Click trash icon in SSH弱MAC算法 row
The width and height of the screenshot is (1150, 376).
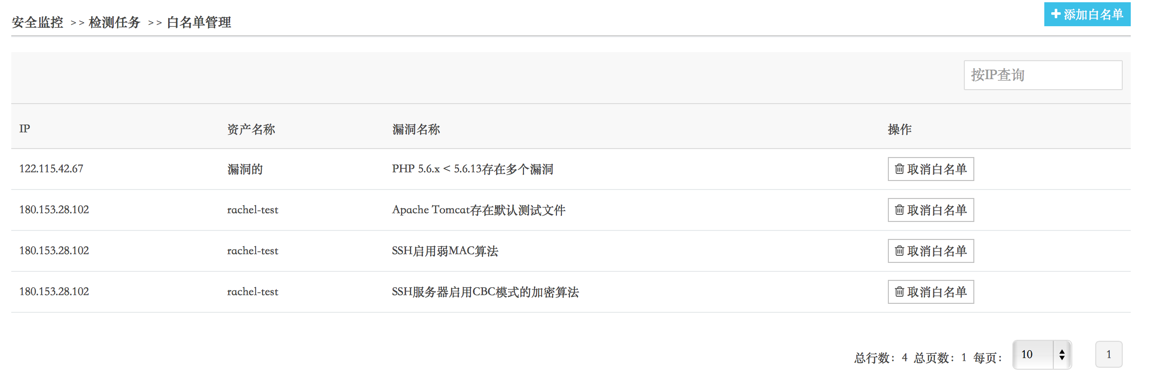pyautogui.click(x=899, y=251)
